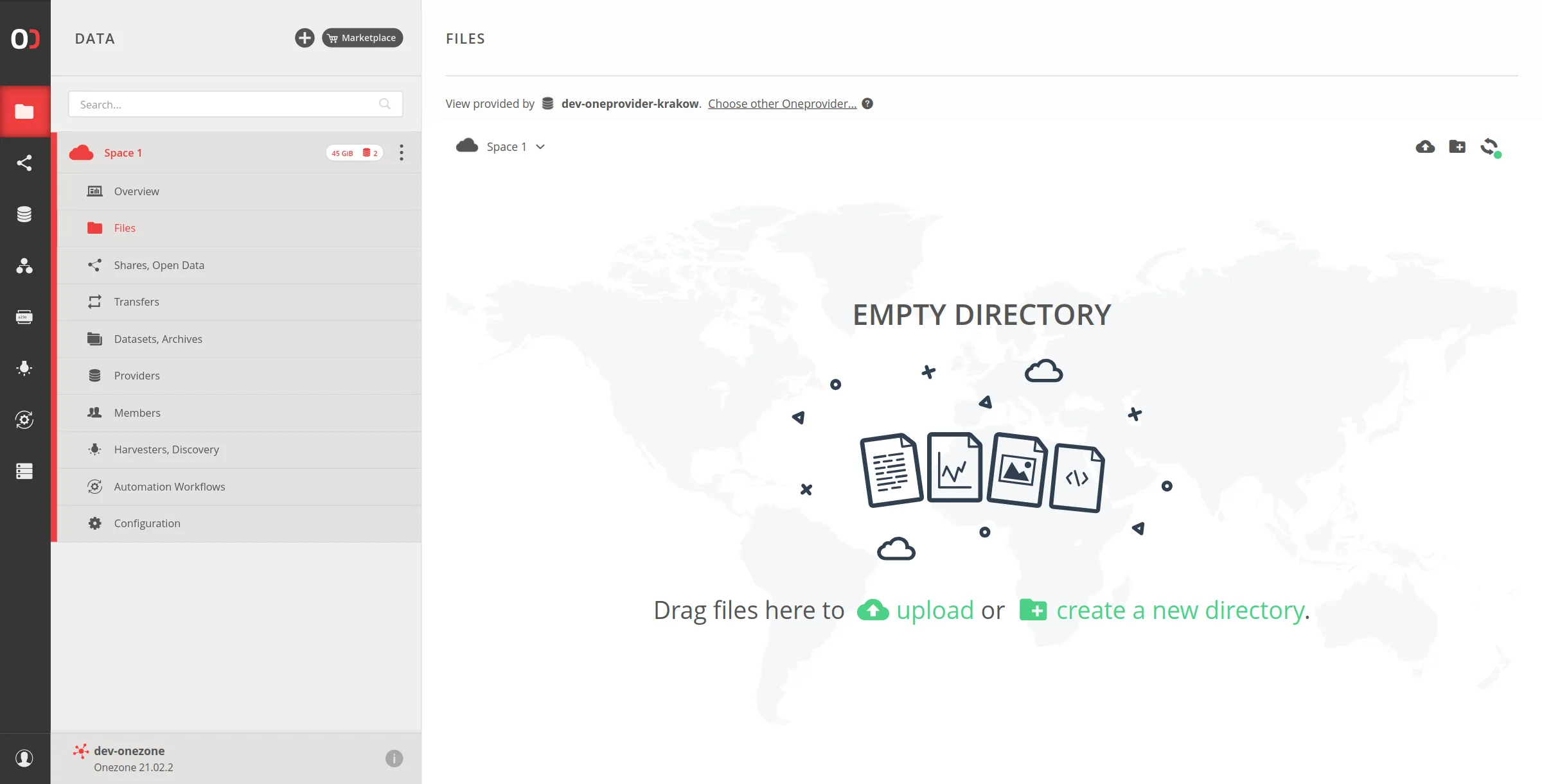
Task: Open the Harvesters section in the dark sidebar
Action: [x=25, y=368]
